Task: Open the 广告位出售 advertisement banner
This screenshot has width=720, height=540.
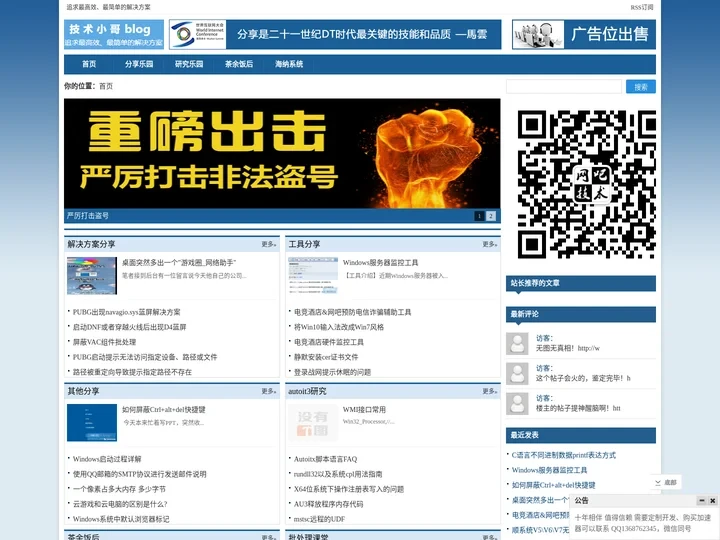Action: click(584, 34)
